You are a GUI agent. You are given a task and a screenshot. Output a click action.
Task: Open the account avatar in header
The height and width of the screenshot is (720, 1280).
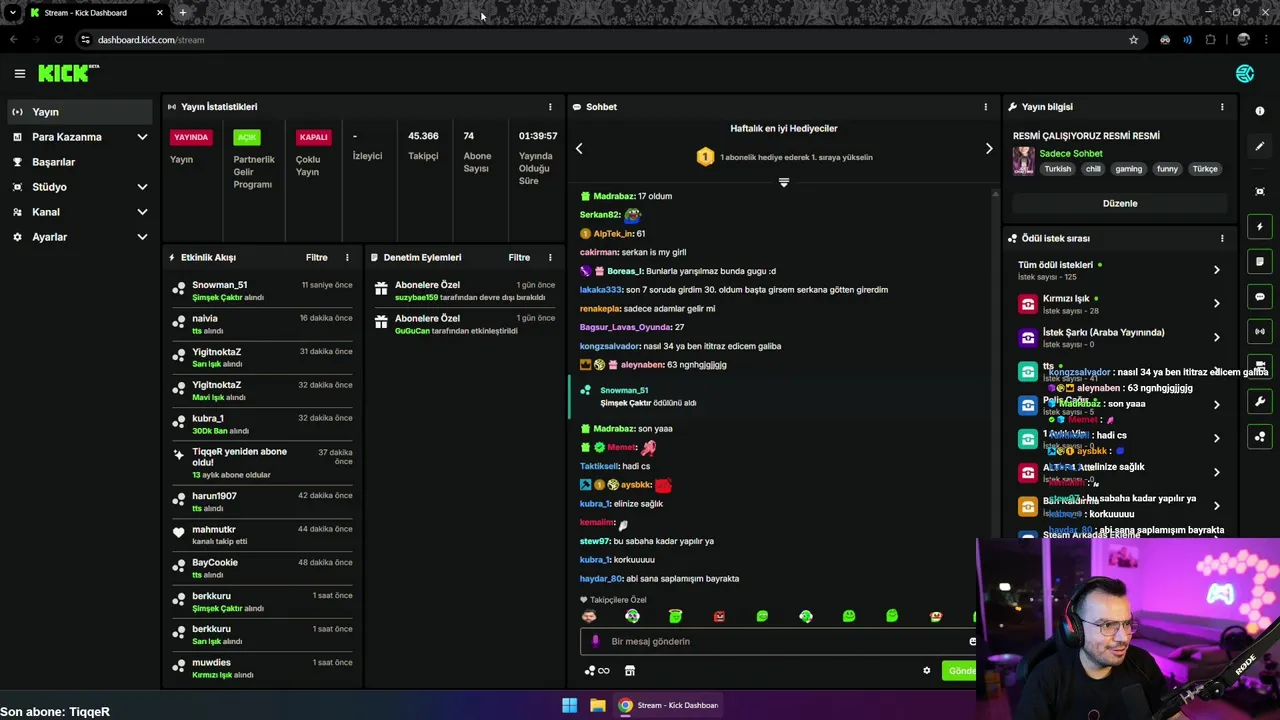tap(1245, 73)
